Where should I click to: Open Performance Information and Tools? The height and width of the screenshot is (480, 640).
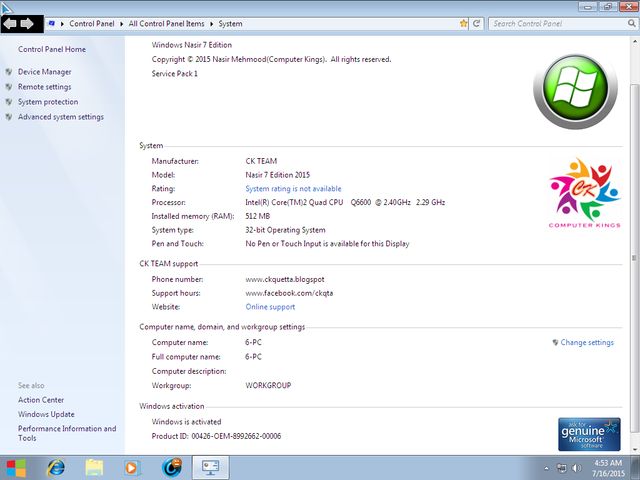pos(67,433)
